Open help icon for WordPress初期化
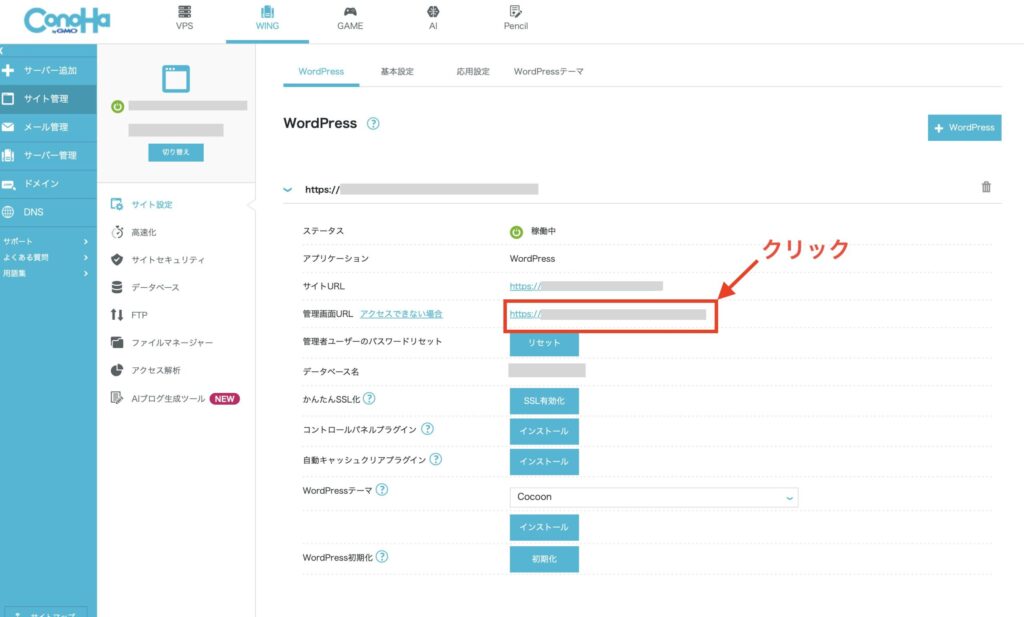The image size is (1024, 617). tap(382, 556)
